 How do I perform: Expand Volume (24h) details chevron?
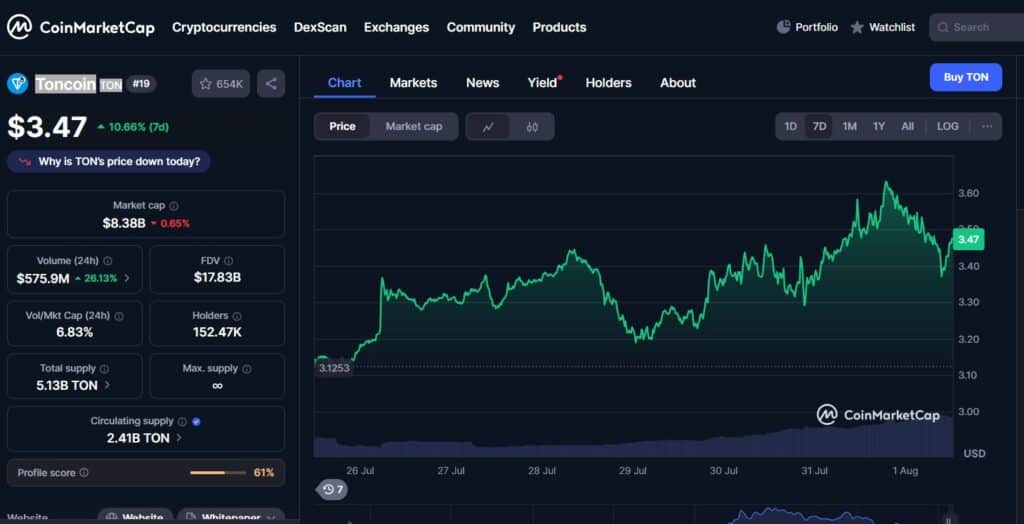pos(127,278)
